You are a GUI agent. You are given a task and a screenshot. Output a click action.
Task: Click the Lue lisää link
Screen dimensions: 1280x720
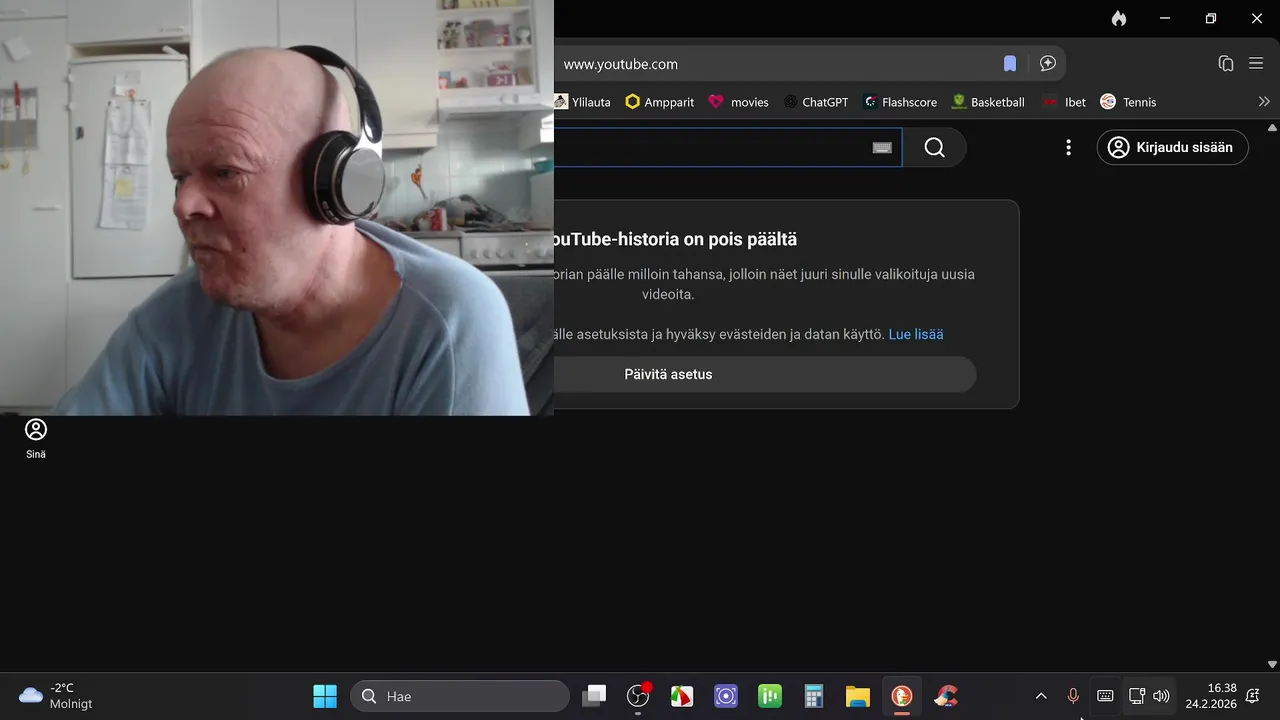click(916, 334)
